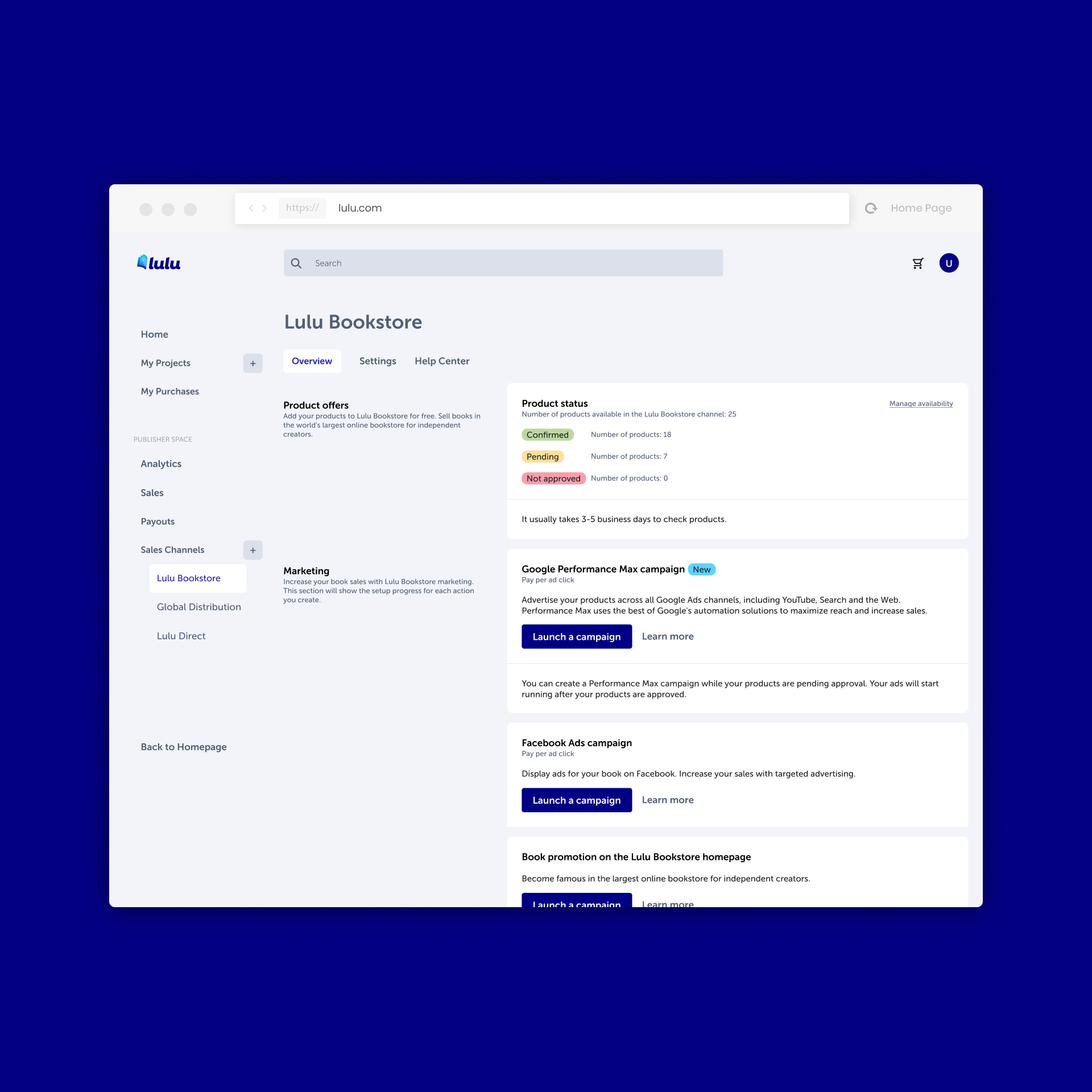Click the browser reload icon
1092x1092 pixels.
[x=871, y=208]
